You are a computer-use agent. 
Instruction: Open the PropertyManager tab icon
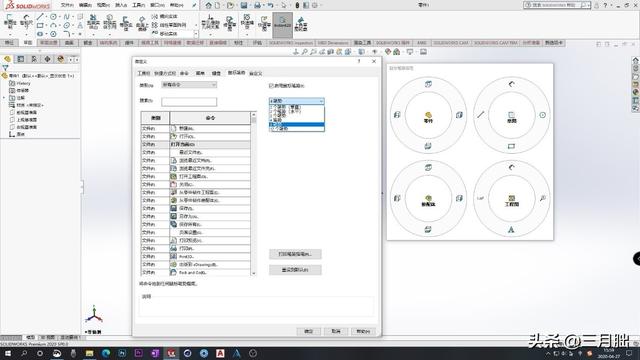click(21, 59)
